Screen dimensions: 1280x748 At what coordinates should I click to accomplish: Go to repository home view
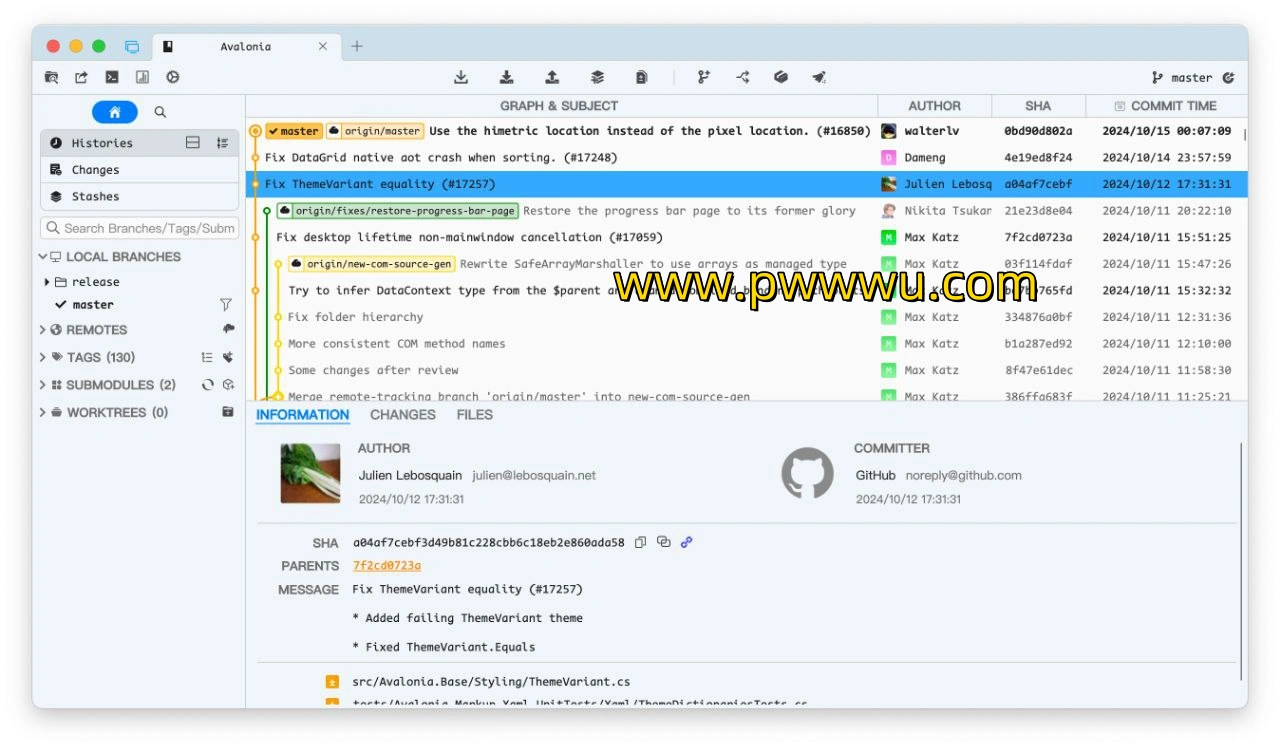point(115,112)
